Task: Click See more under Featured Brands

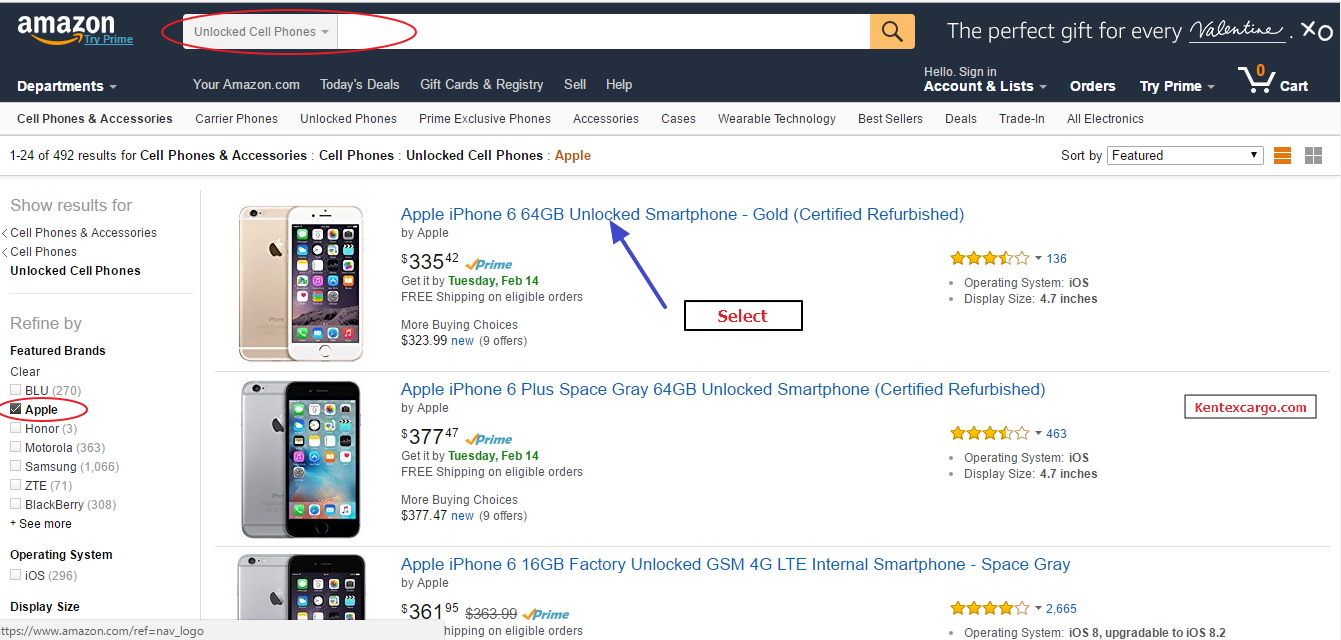Action: (41, 523)
